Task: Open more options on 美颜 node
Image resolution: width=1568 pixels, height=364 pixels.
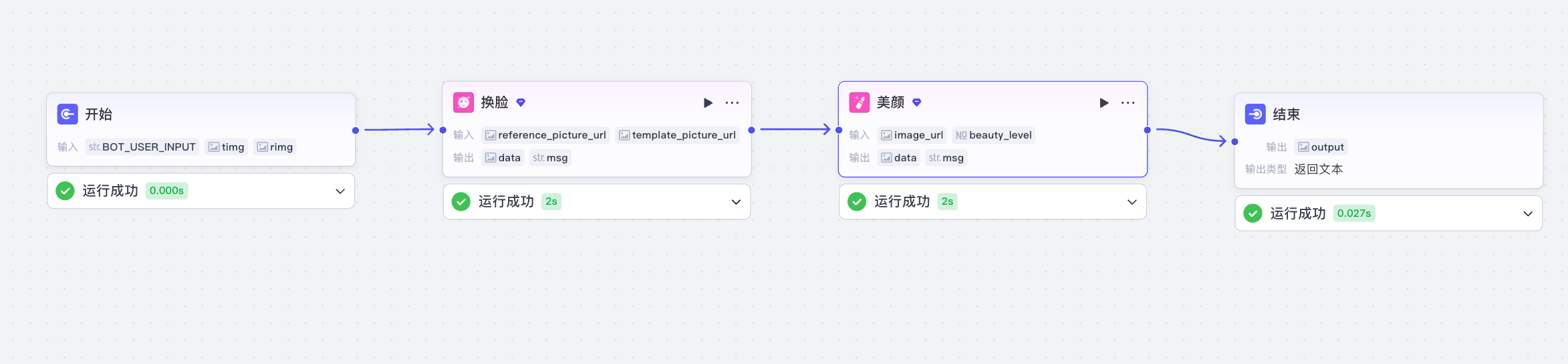Action: tap(1128, 103)
